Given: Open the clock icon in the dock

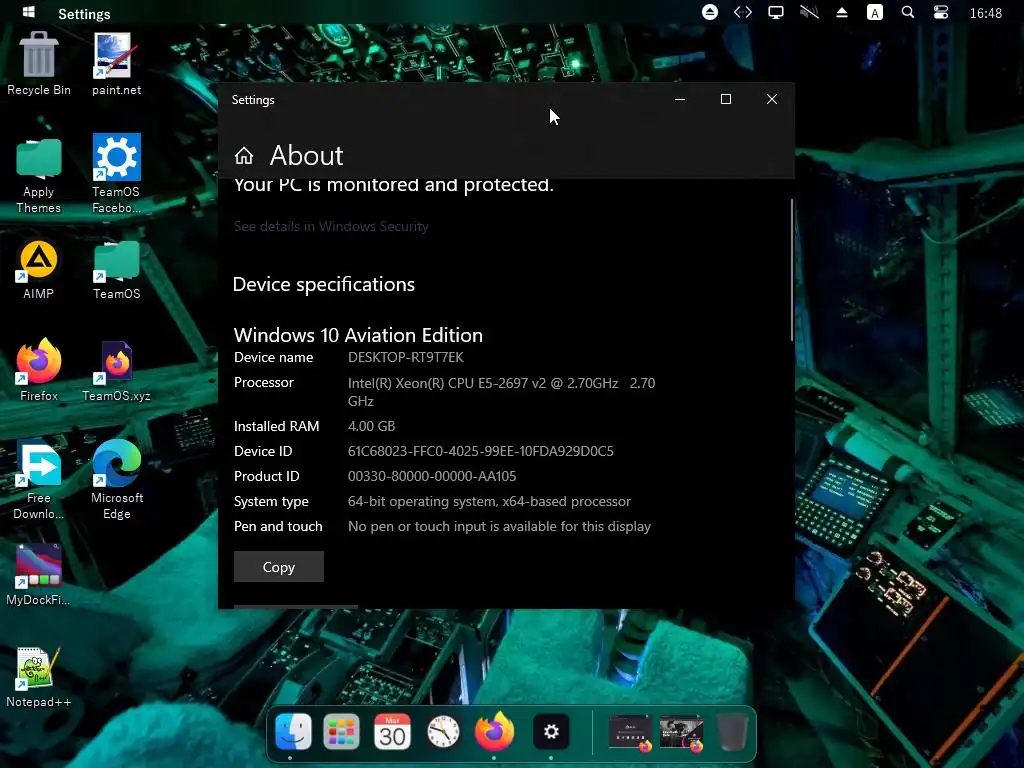Looking at the screenshot, I should (443, 731).
